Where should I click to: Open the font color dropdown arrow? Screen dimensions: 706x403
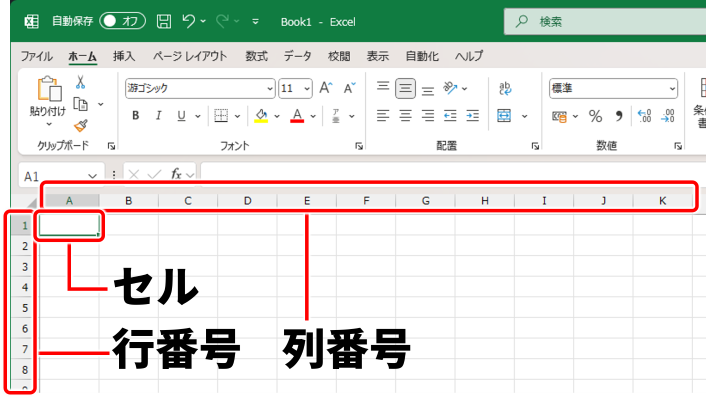click(313, 116)
